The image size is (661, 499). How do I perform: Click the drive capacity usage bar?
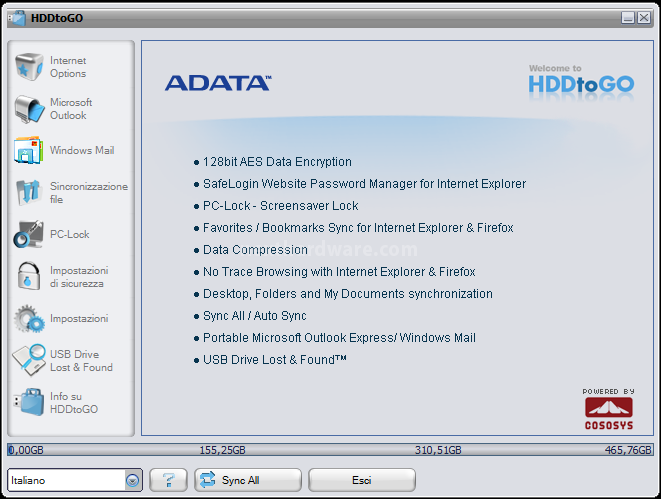[330, 450]
